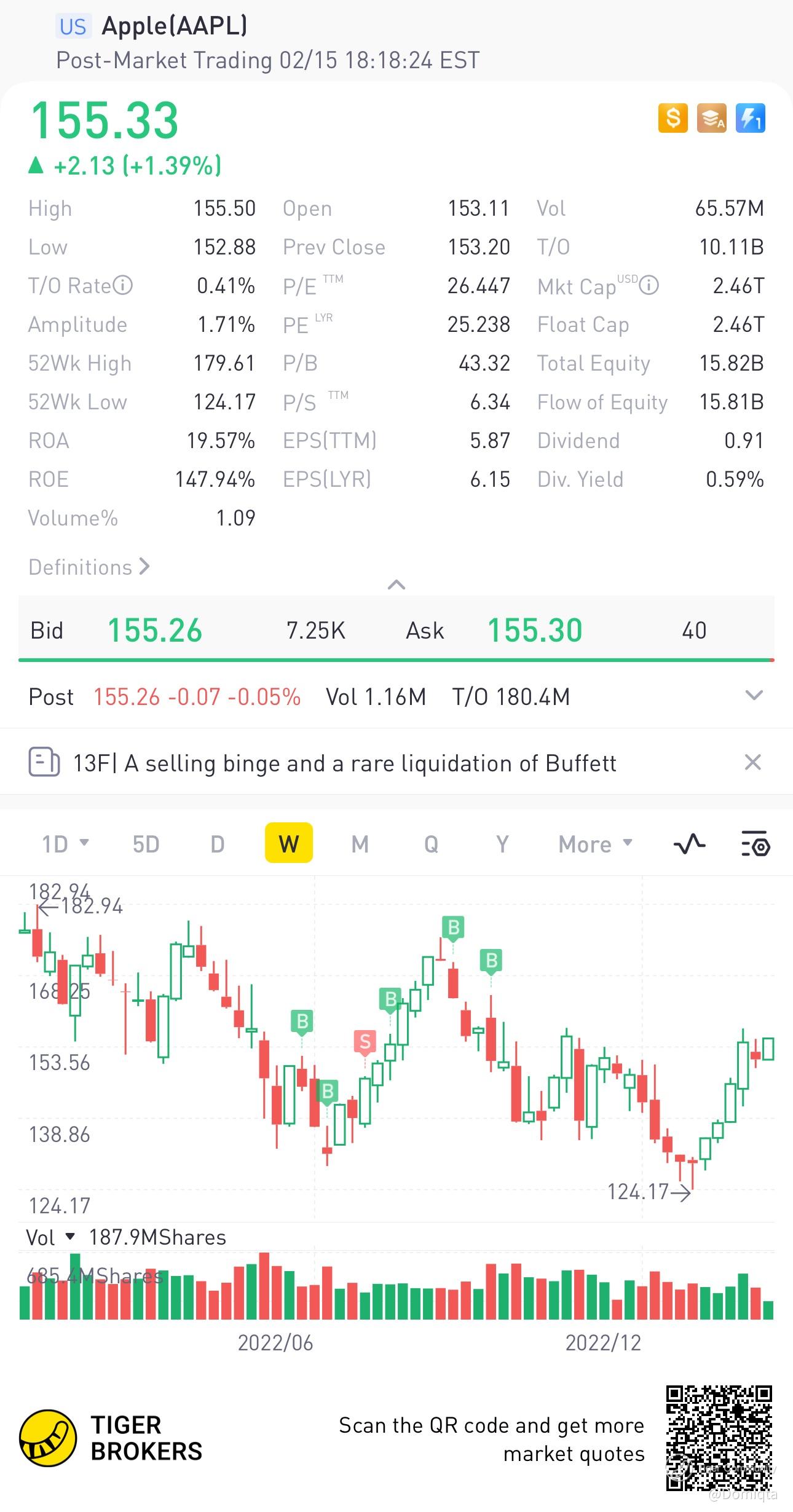Tap the bid size 7.25K
This screenshot has height=1512, width=793.
(316, 631)
